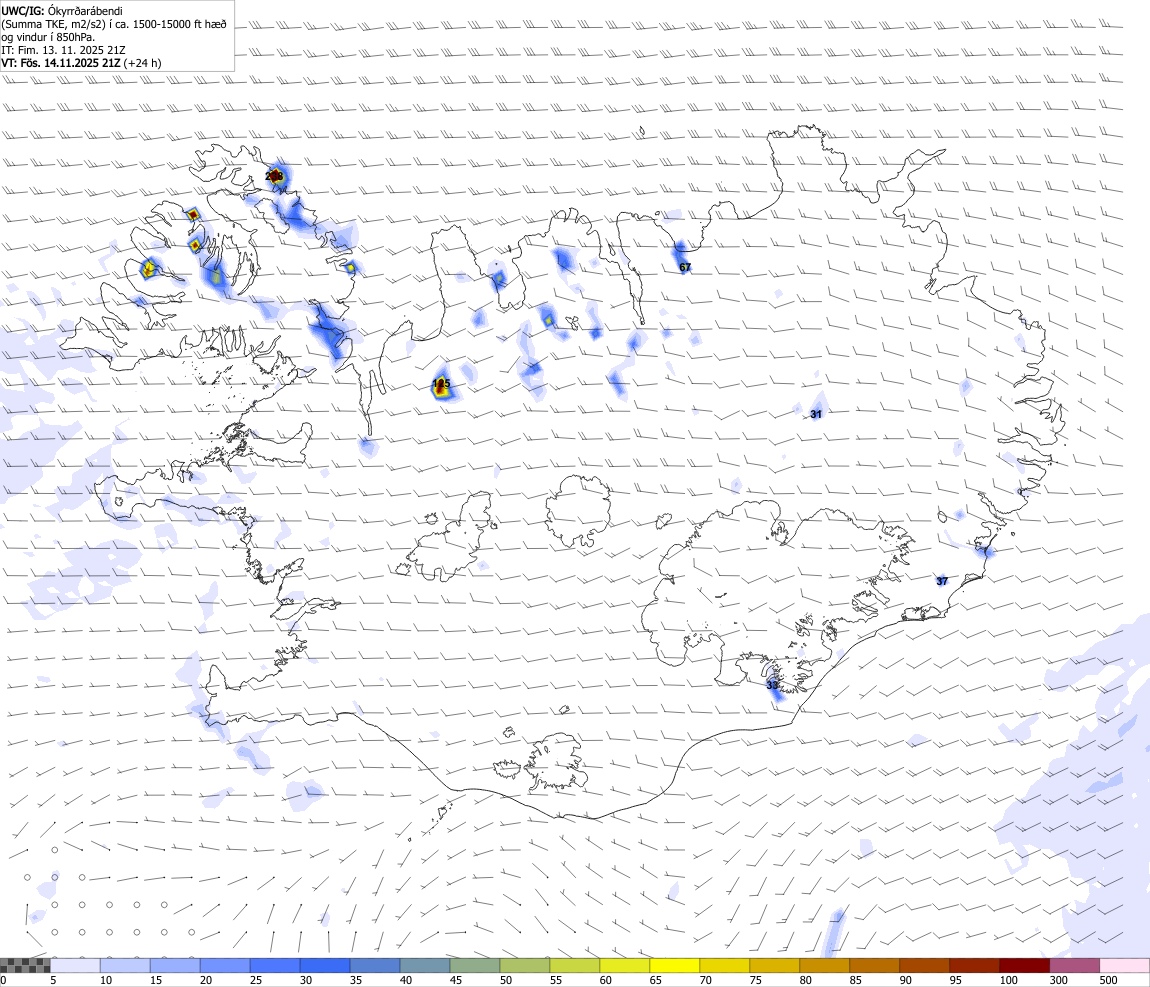
Task: Click the yellow legend swatch between 65 and 70
Action: click(x=675, y=966)
